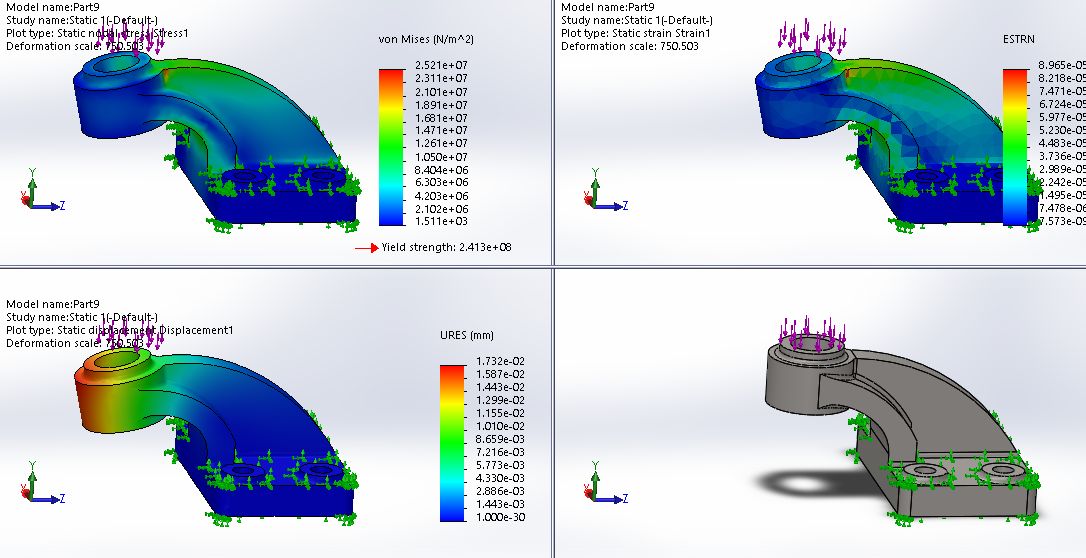The image size is (1086, 558).
Task: Click the coordinate triad in the strain plot viewport
Action: pos(606,190)
